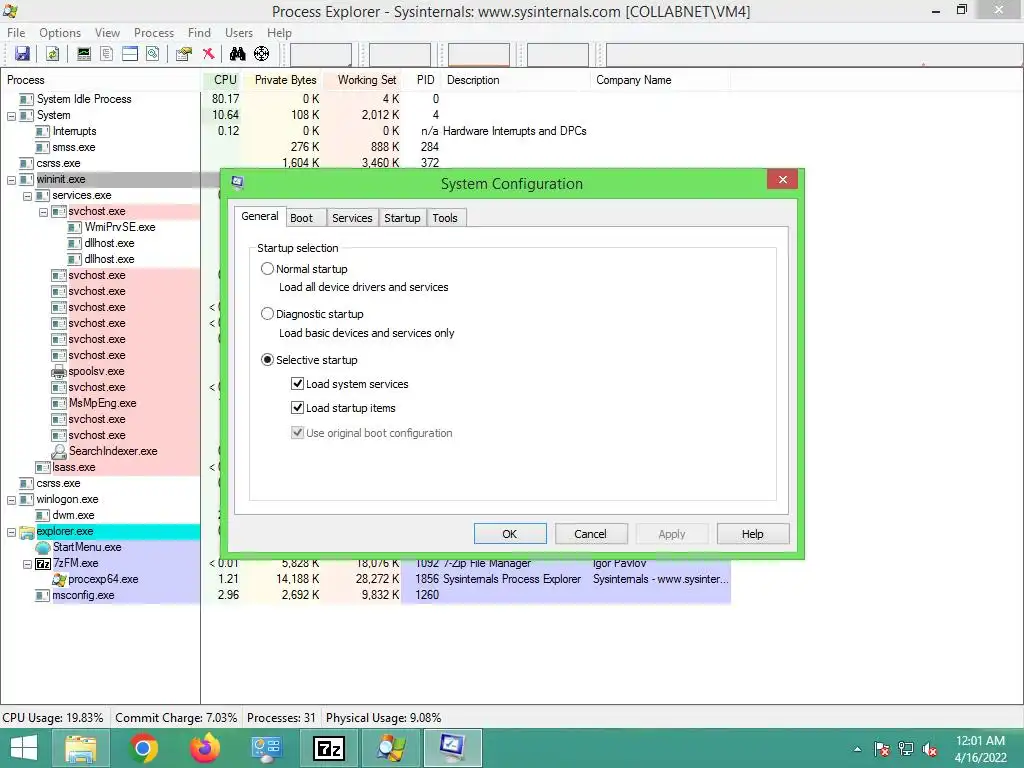Click the Apply button
The image size is (1024, 768).
tap(672, 534)
